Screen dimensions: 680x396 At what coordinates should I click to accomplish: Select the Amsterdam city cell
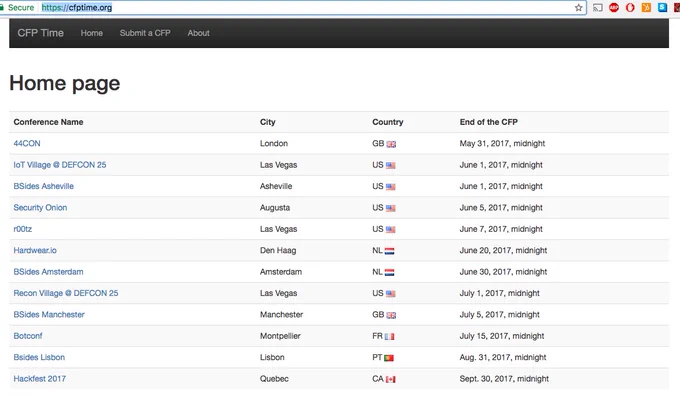pyautogui.click(x=281, y=272)
